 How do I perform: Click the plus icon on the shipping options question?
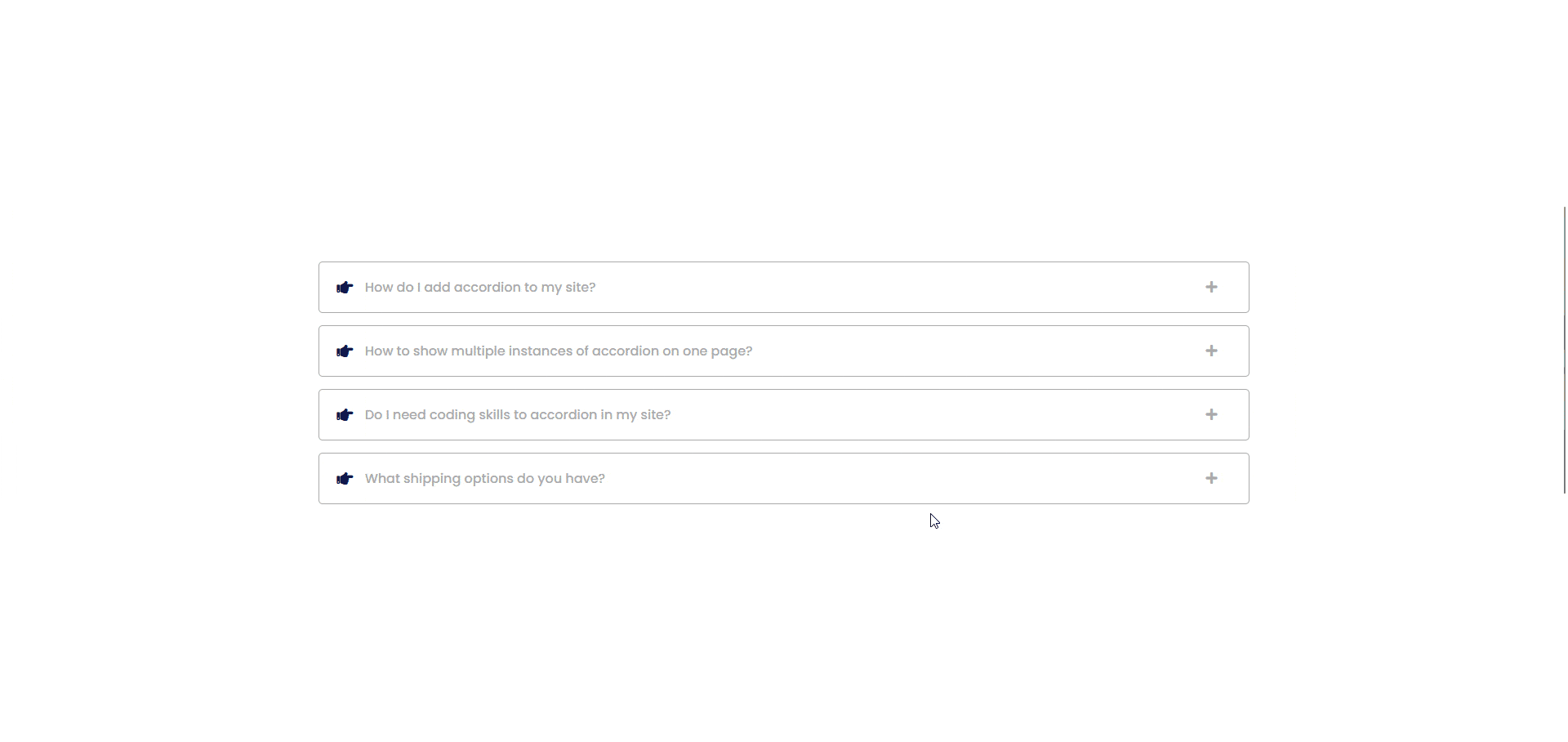(1211, 478)
